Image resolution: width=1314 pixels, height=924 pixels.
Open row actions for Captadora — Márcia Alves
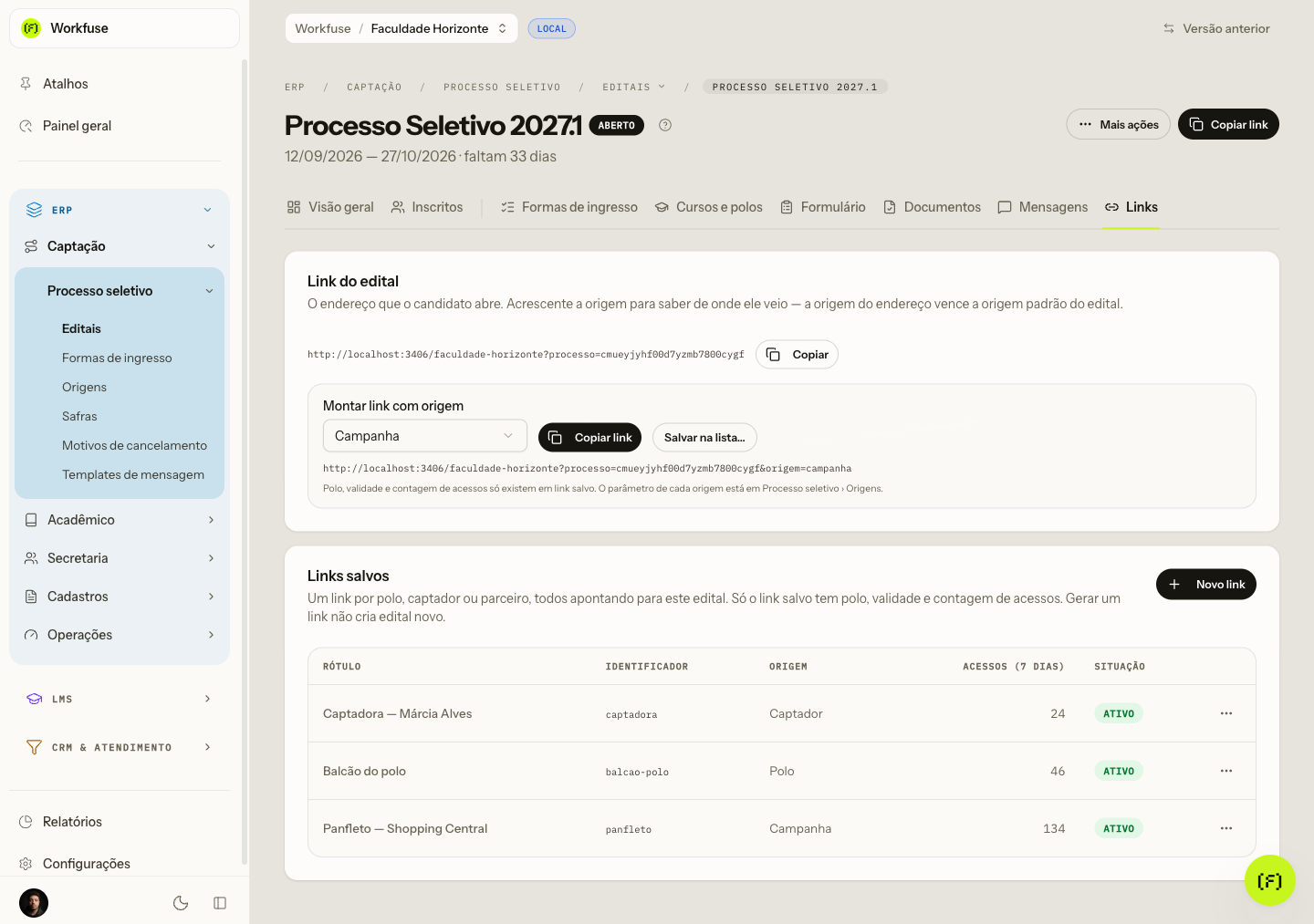click(x=1225, y=713)
